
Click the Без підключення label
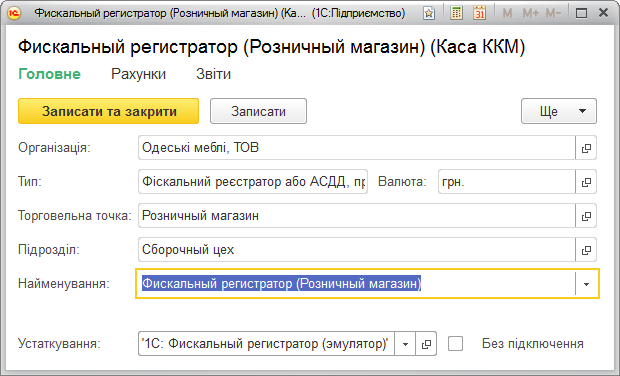(533, 344)
